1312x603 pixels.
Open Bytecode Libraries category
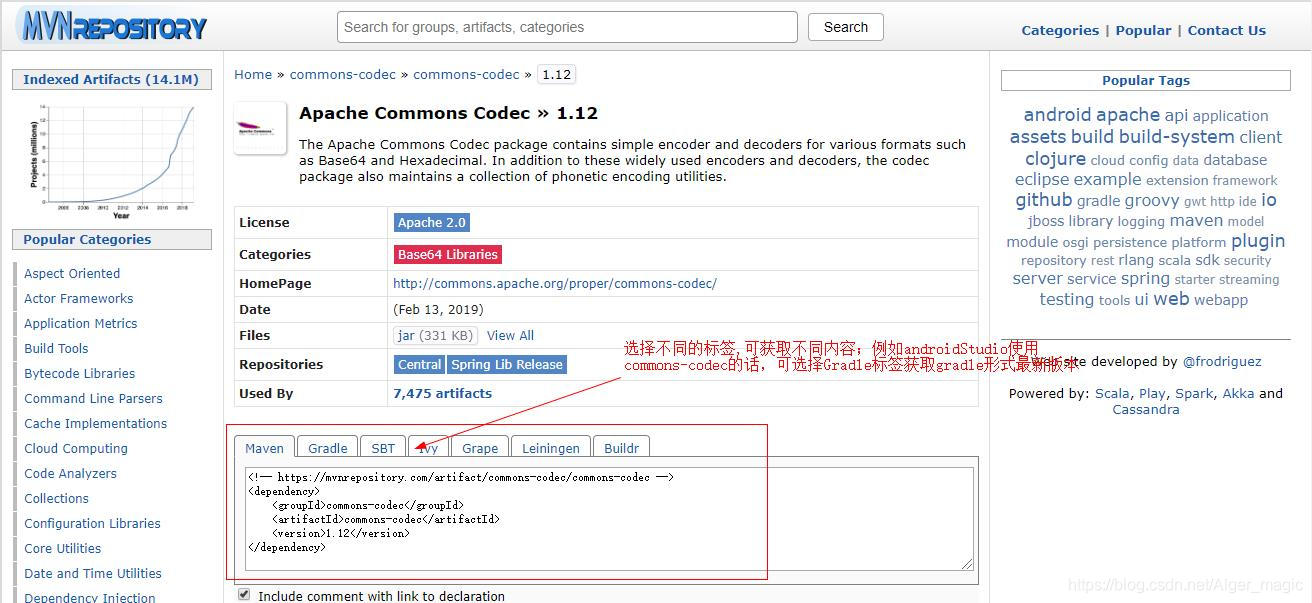pyautogui.click(x=80, y=373)
